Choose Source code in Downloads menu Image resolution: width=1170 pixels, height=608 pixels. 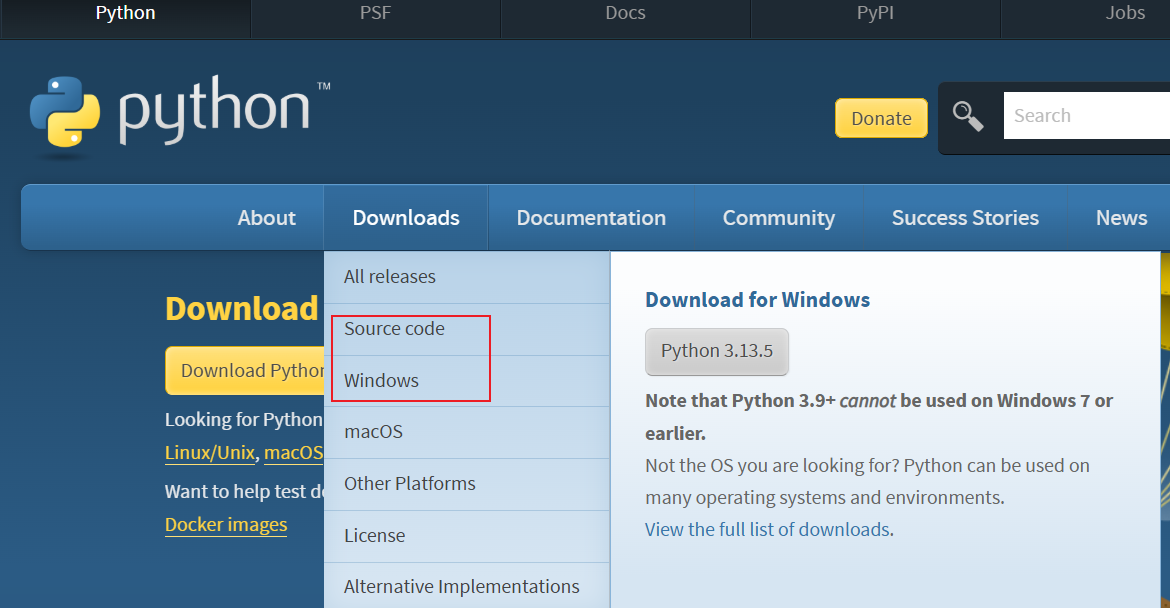394,329
